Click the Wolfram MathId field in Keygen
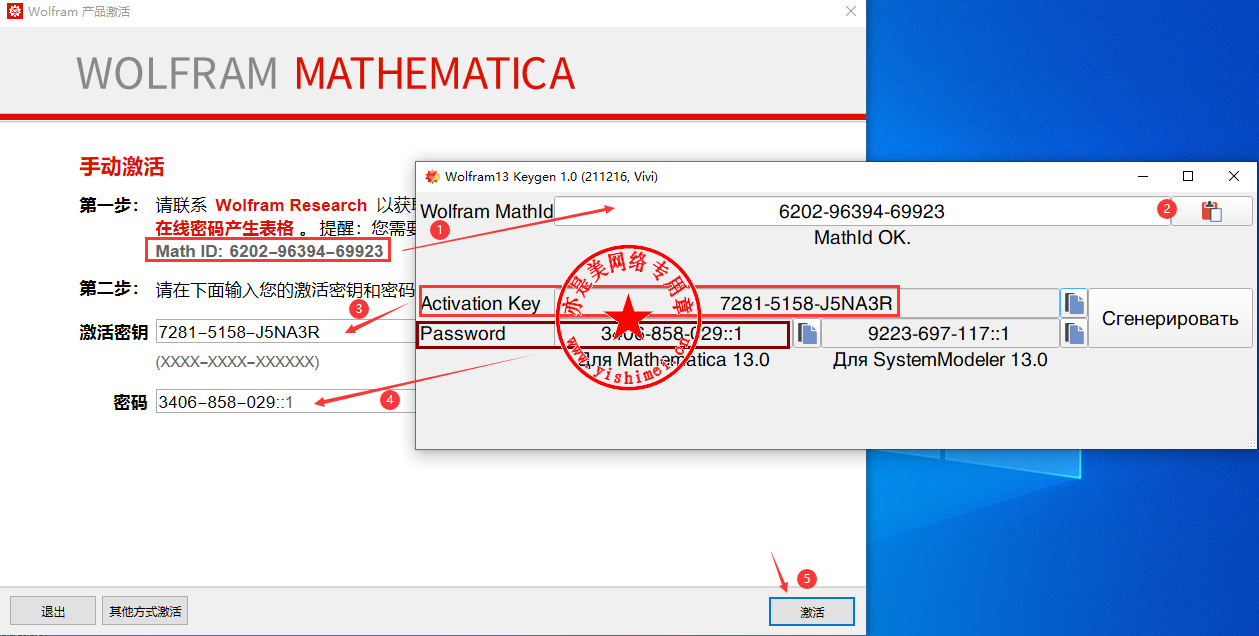This screenshot has width=1259, height=636. [862, 211]
